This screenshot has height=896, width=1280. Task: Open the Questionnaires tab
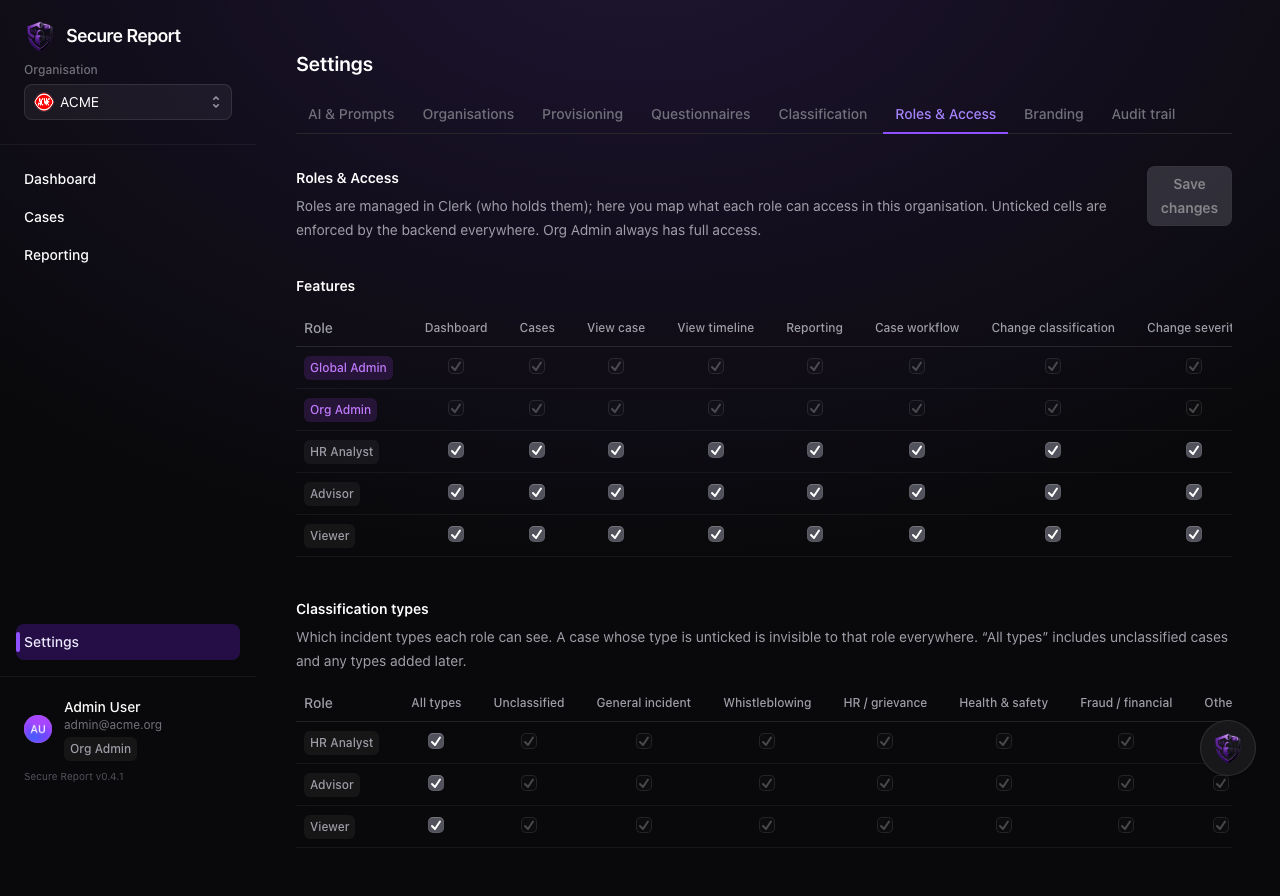[x=700, y=114]
